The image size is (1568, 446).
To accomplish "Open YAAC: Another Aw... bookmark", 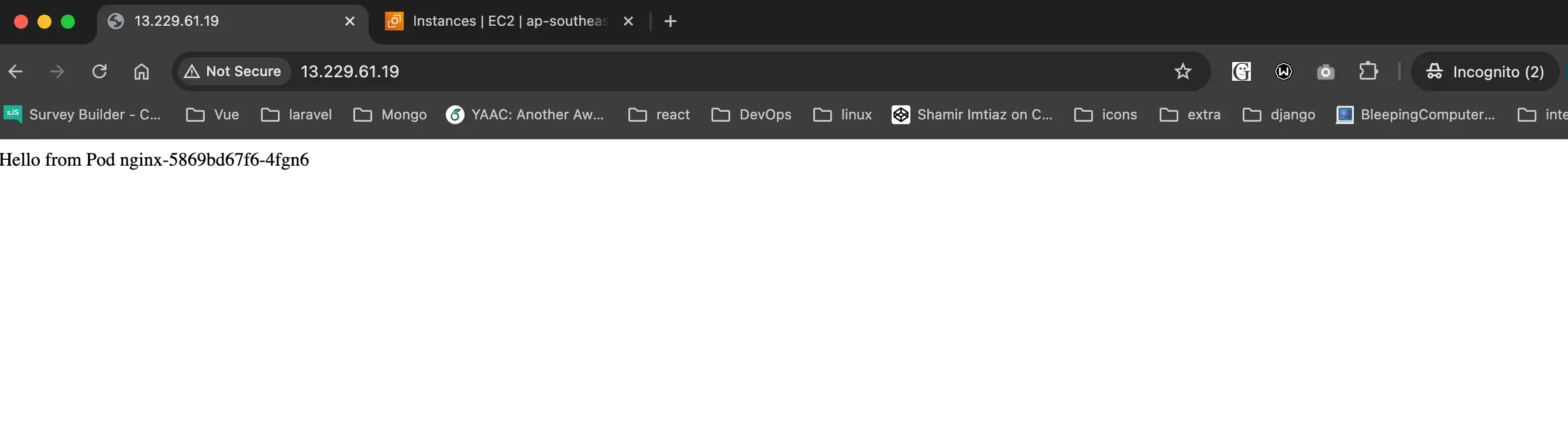I will (525, 115).
